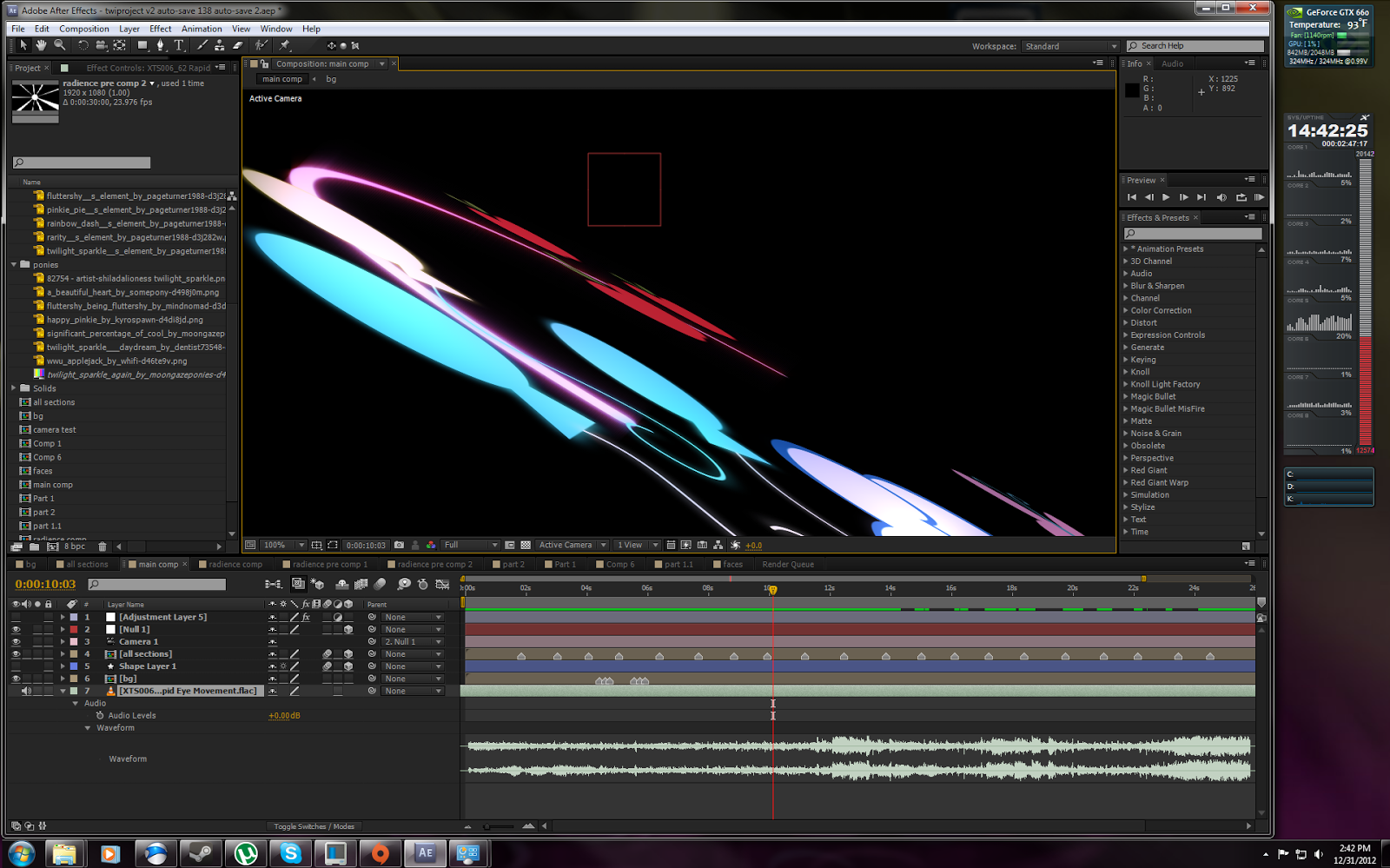The image size is (1390, 868).
Task: Toggle 3D switch for all sections layer
Action: (x=348, y=654)
